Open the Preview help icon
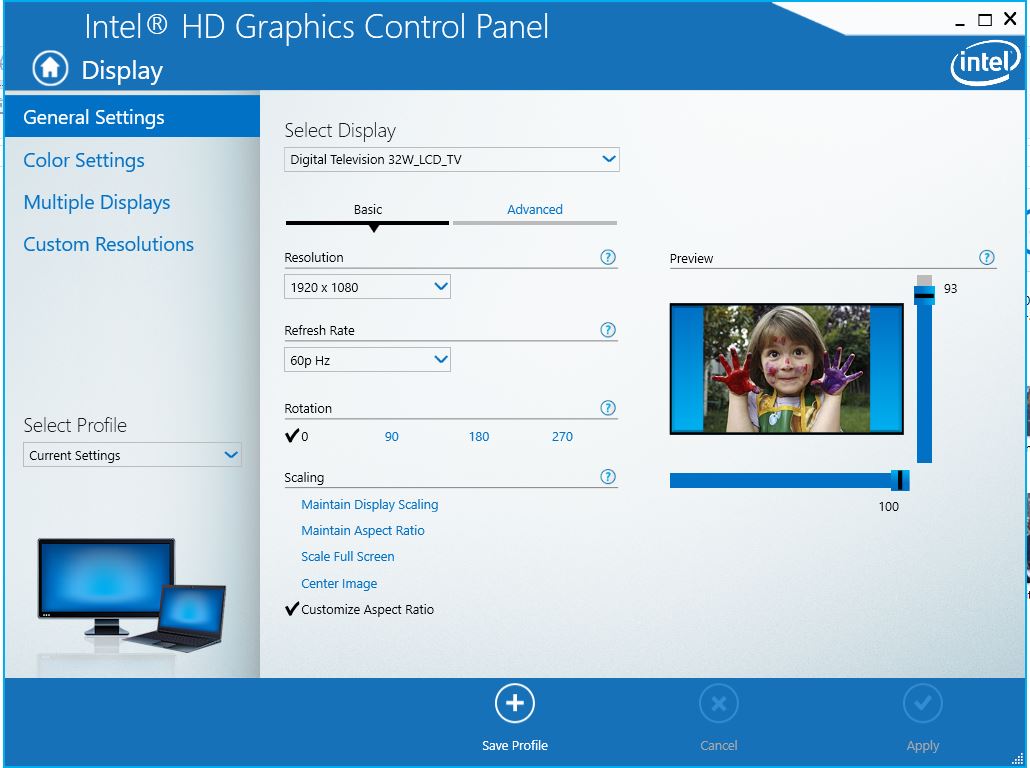Screen dimensions: 1030x768 (987, 257)
